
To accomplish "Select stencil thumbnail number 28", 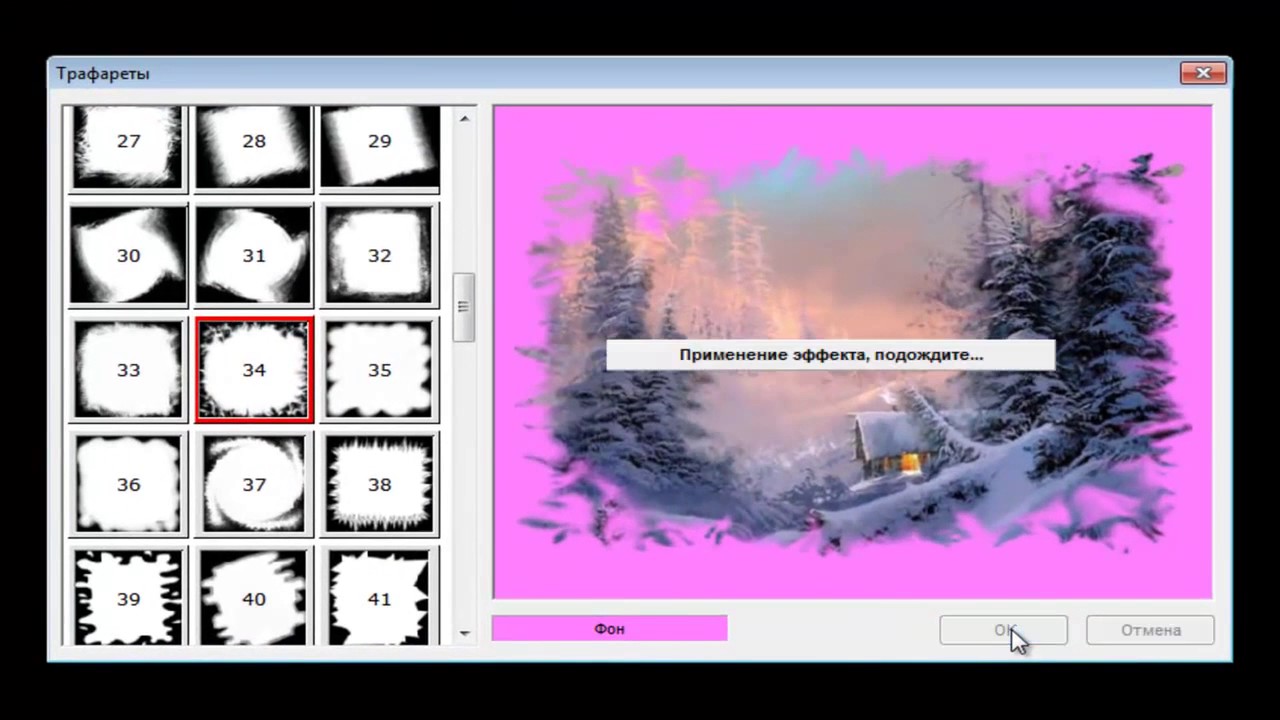I will click(254, 146).
